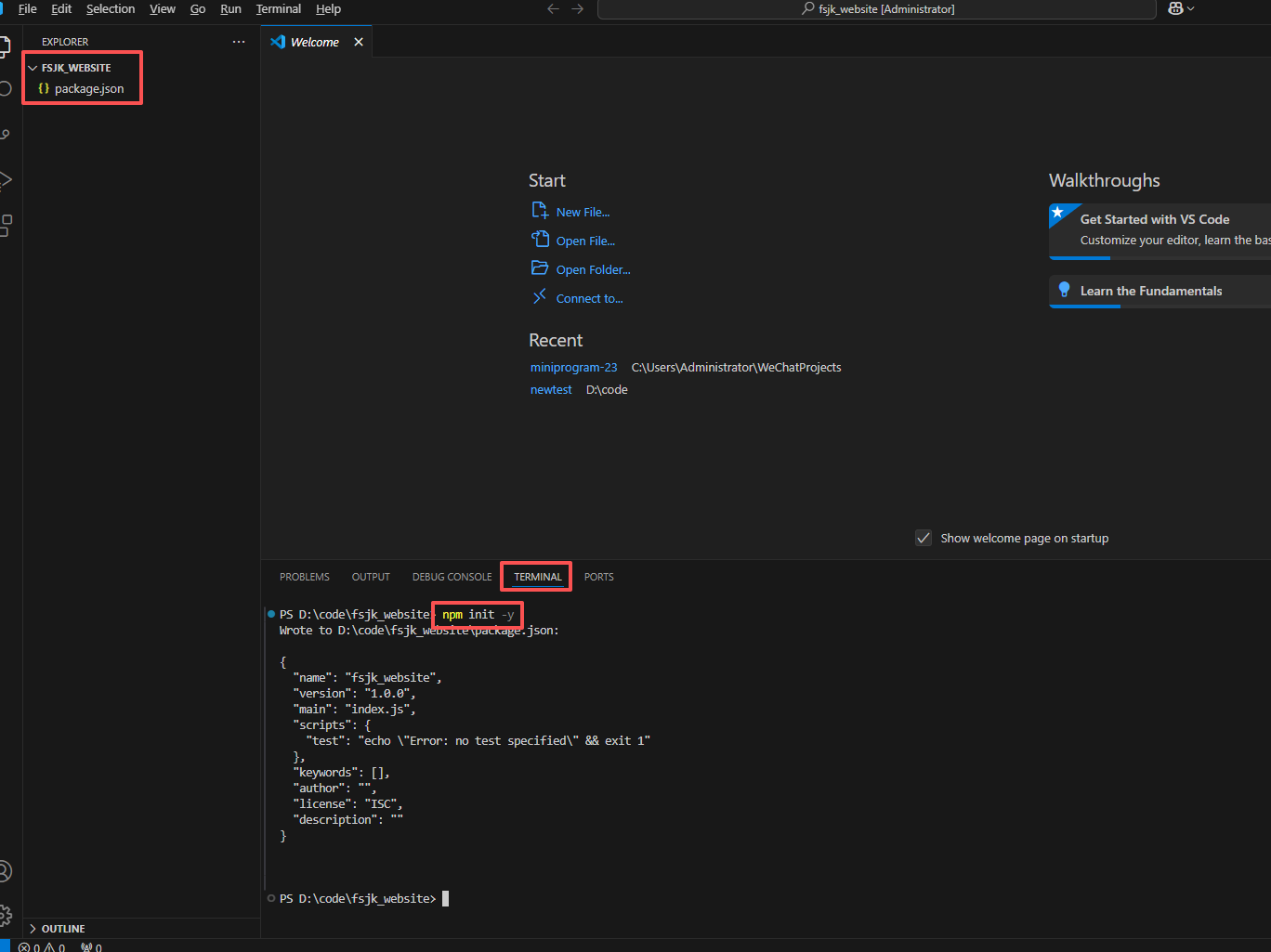The image size is (1271, 952).
Task: Open the Manage gear menu
Action: pyautogui.click(x=5, y=915)
